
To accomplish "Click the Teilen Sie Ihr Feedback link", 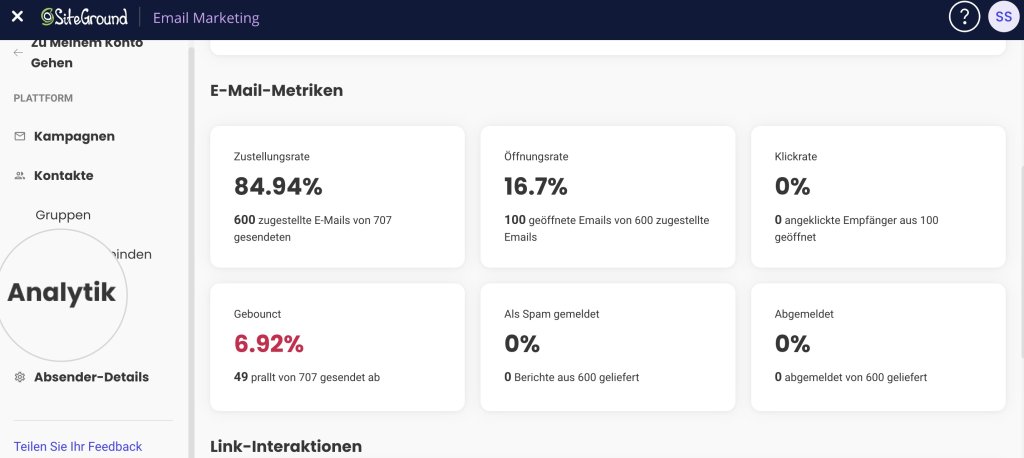I will click(78, 446).
